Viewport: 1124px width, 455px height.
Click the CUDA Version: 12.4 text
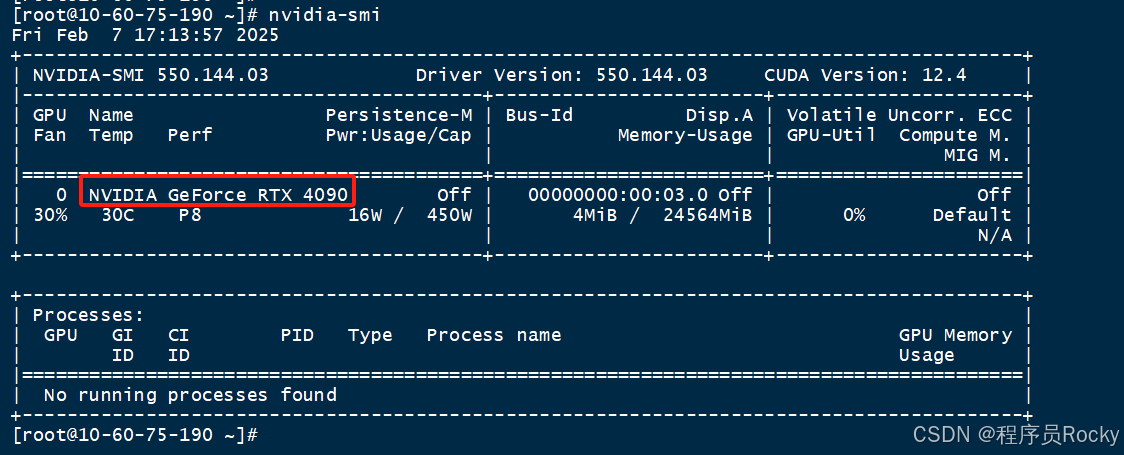tap(865, 75)
